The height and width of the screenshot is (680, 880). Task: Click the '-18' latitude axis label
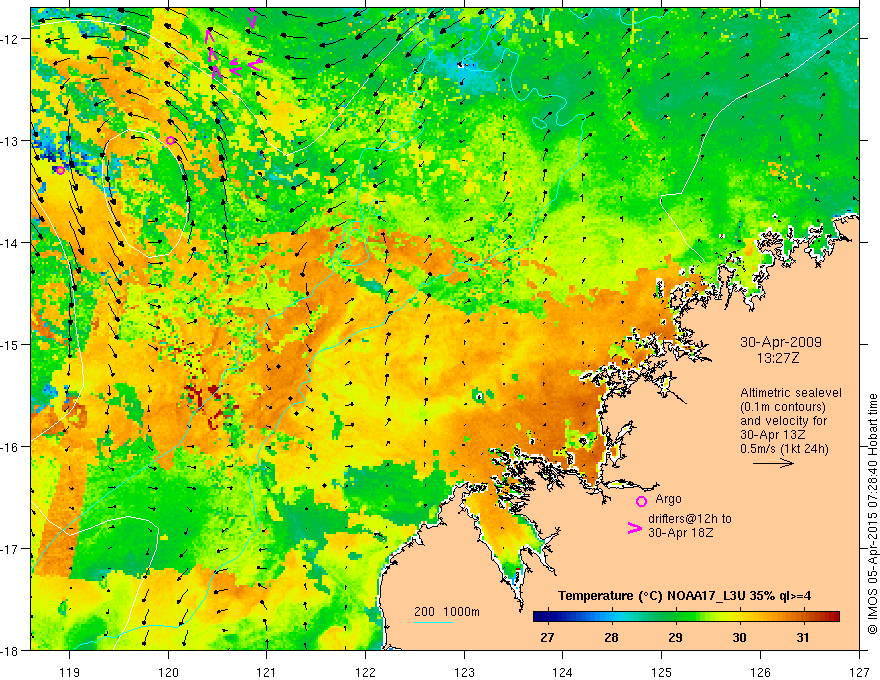[11, 650]
